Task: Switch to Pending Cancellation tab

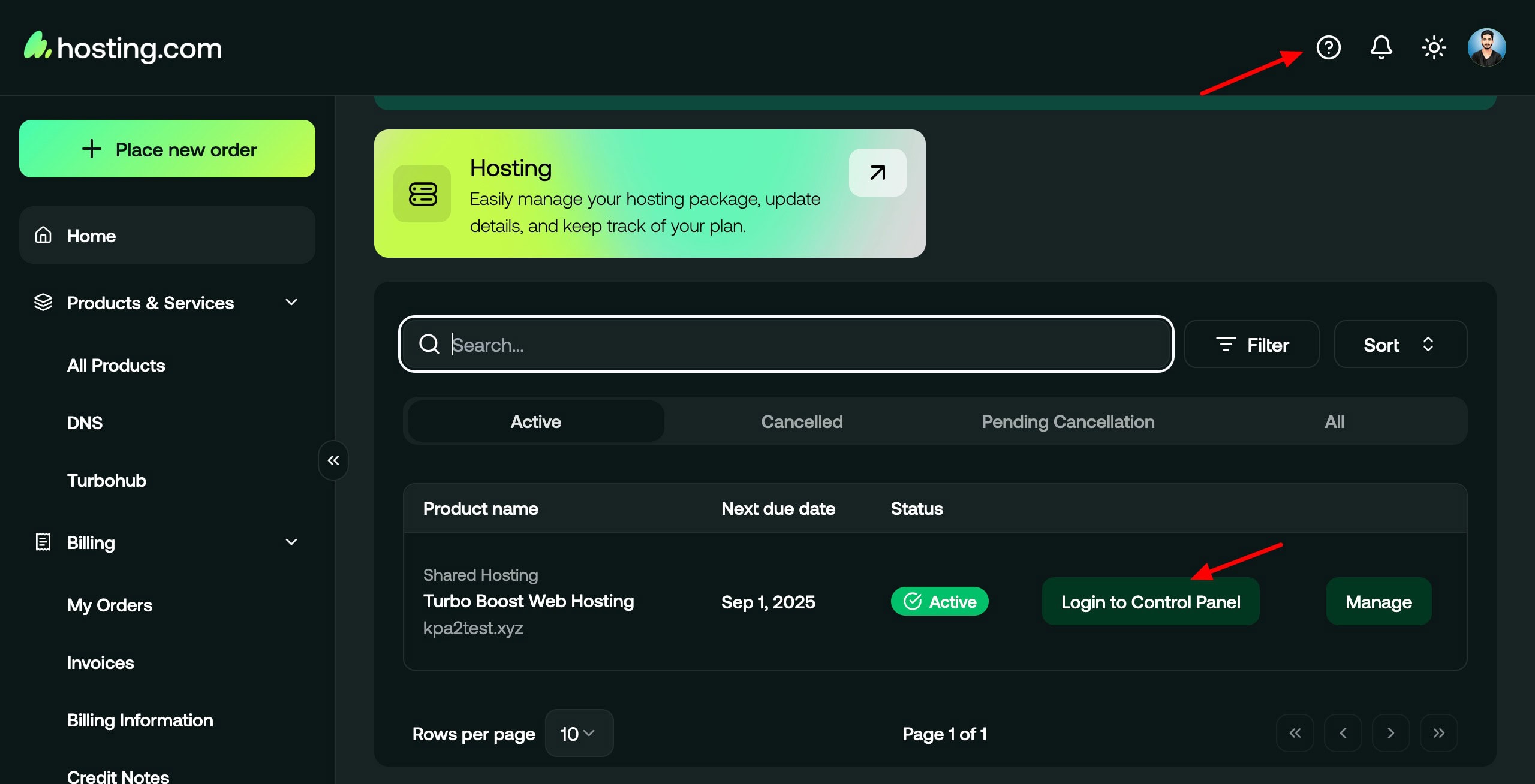Action: [x=1067, y=421]
